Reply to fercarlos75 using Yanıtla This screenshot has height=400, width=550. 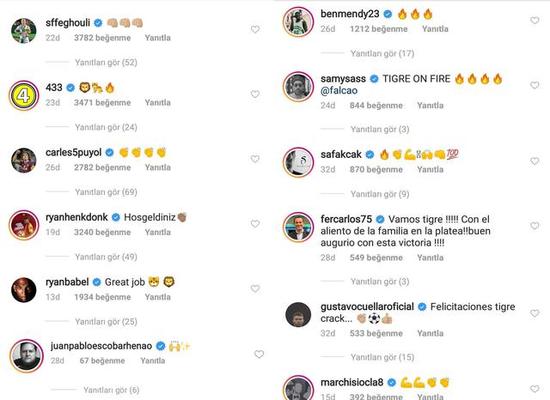tap(430, 258)
